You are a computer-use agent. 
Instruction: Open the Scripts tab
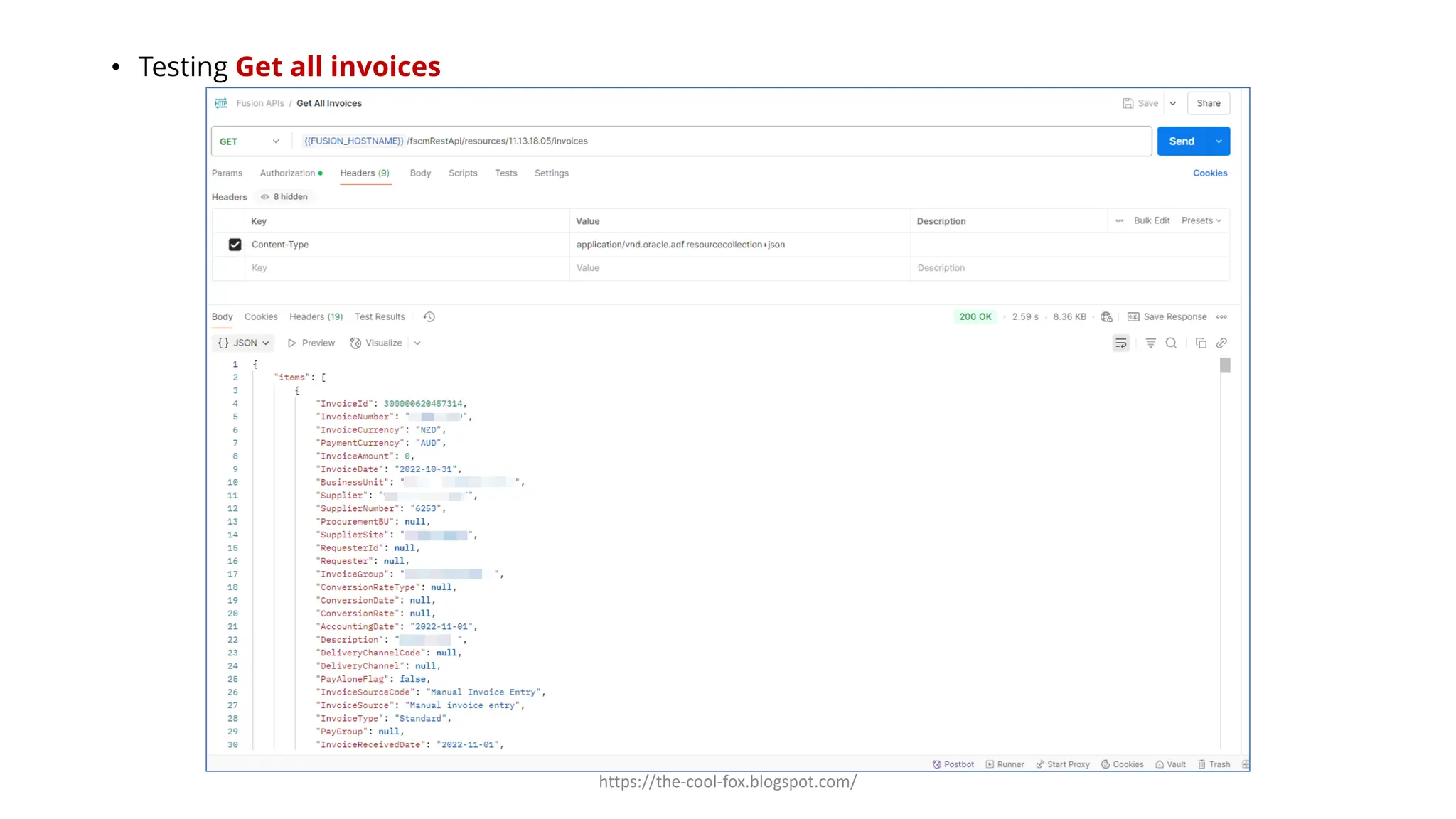[463, 173]
